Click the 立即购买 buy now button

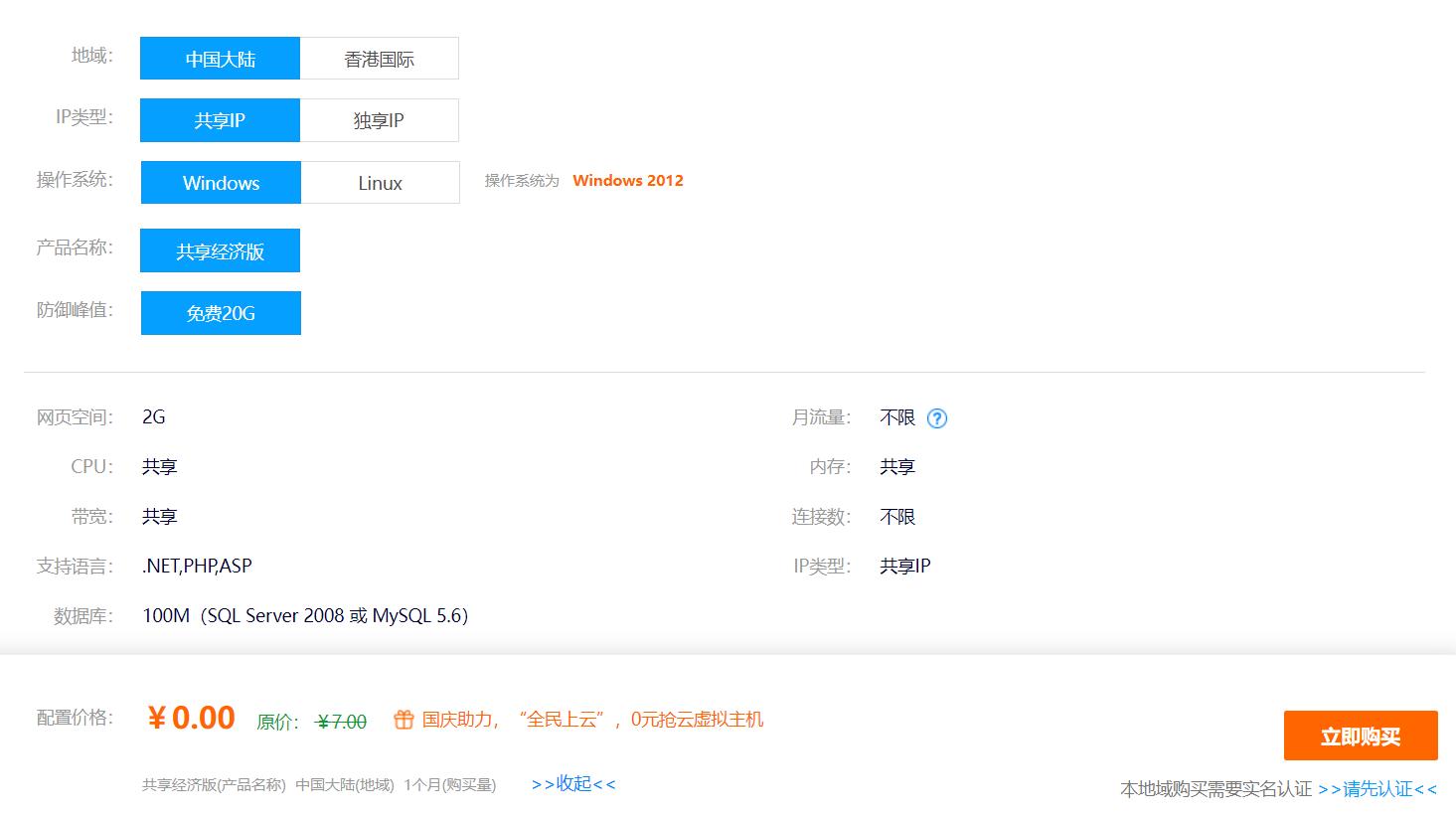(1361, 736)
